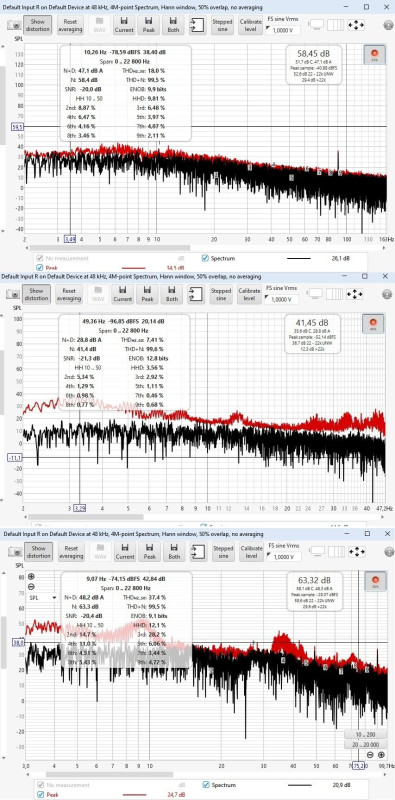Click Stepped sine in 41,45 dB window
This screenshot has height=800, width=395.
(x=221, y=294)
